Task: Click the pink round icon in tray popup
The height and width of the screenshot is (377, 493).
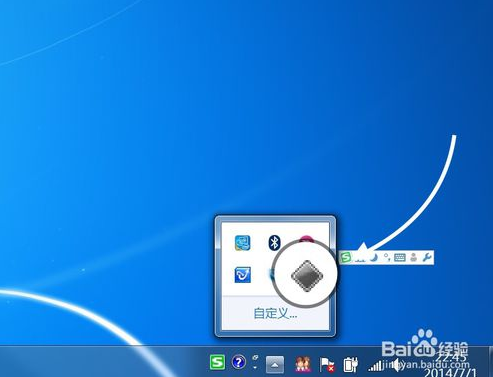Action: (x=306, y=239)
